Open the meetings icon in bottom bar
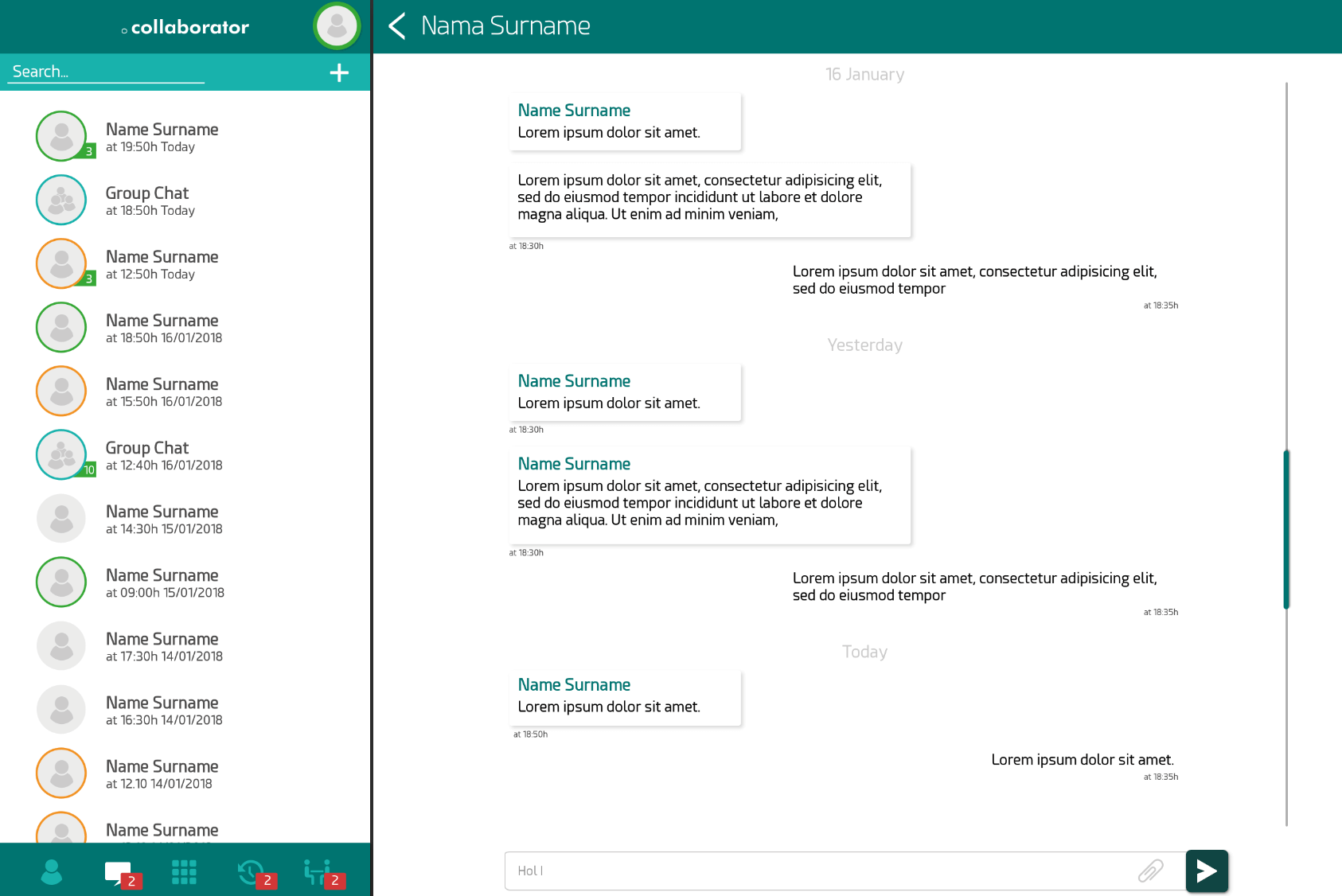This screenshot has height=896, width=1342. coord(318,872)
